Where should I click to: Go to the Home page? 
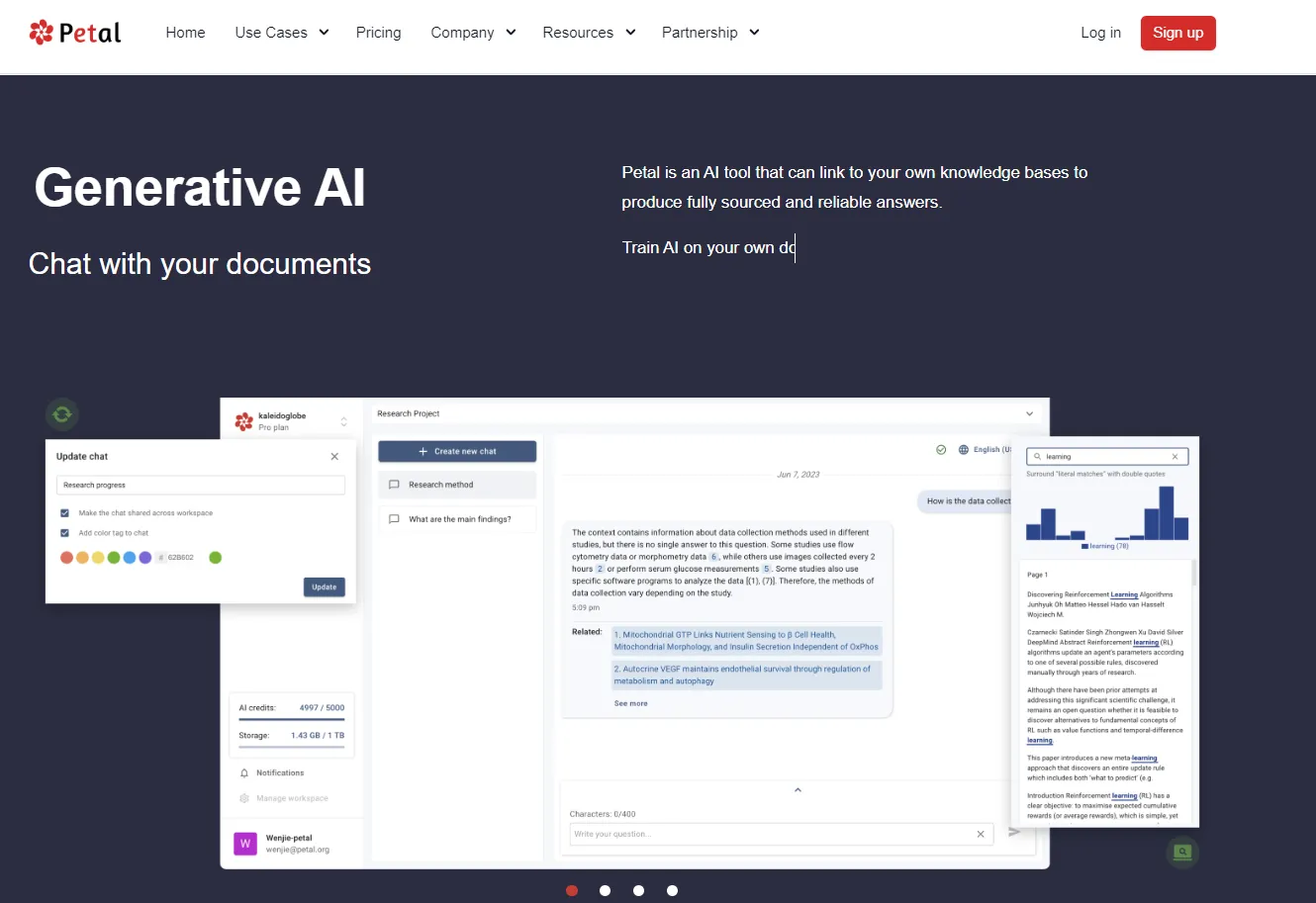[x=186, y=33]
